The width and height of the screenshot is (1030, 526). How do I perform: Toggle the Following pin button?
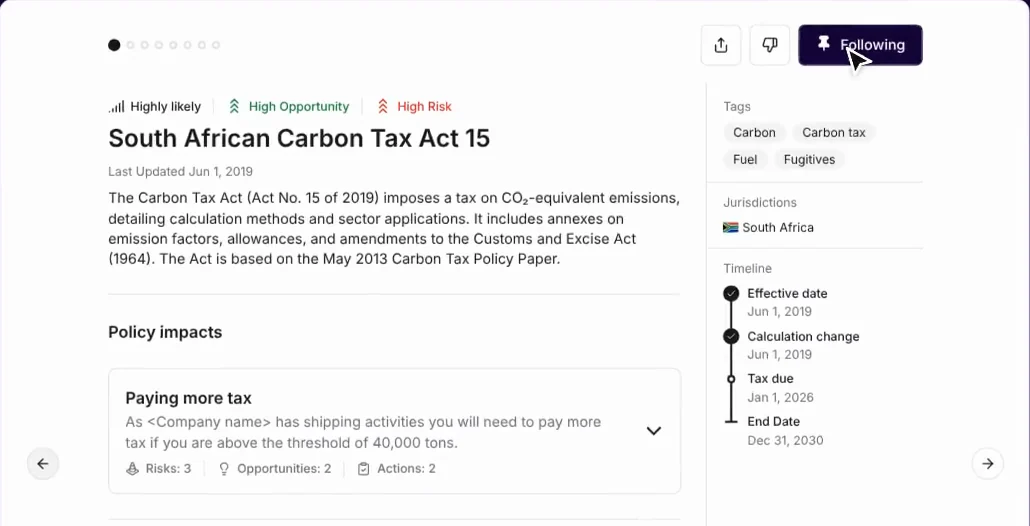860,45
